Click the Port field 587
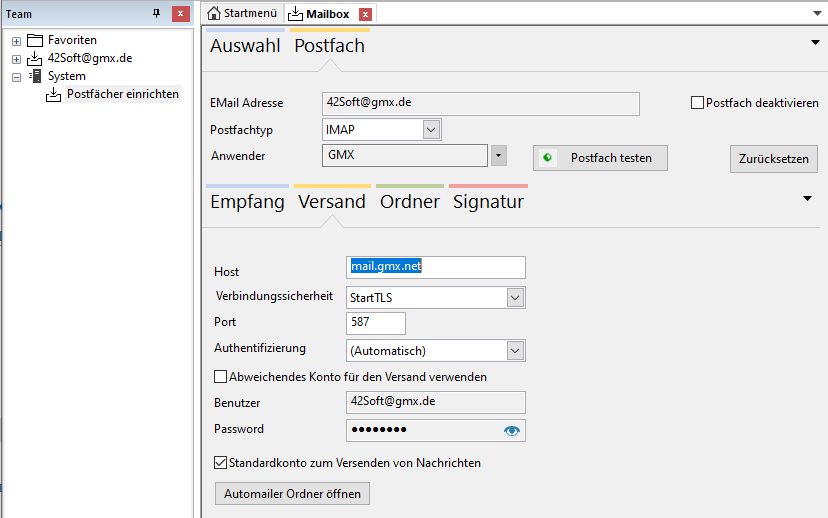This screenshot has width=828, height=518. tap(375, 323)
